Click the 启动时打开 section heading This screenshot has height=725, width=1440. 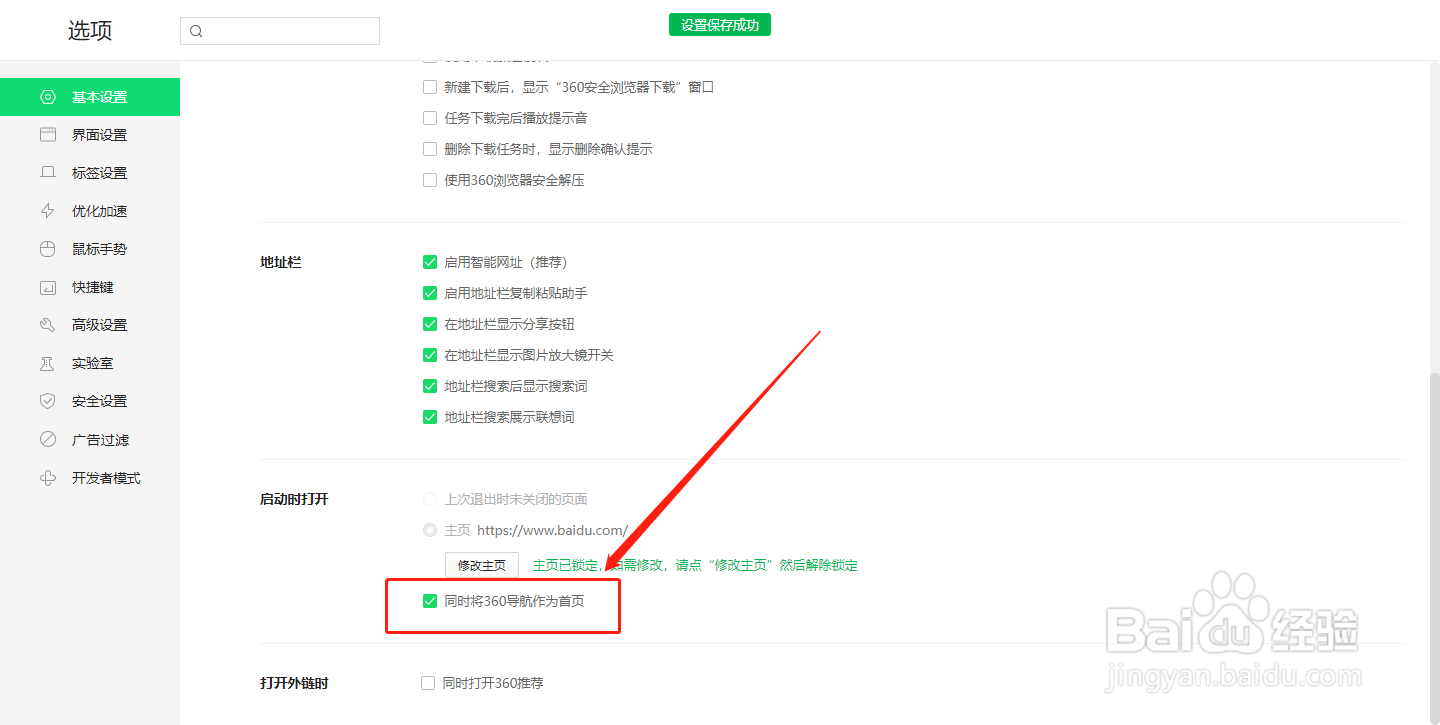(x=294, y=499)
